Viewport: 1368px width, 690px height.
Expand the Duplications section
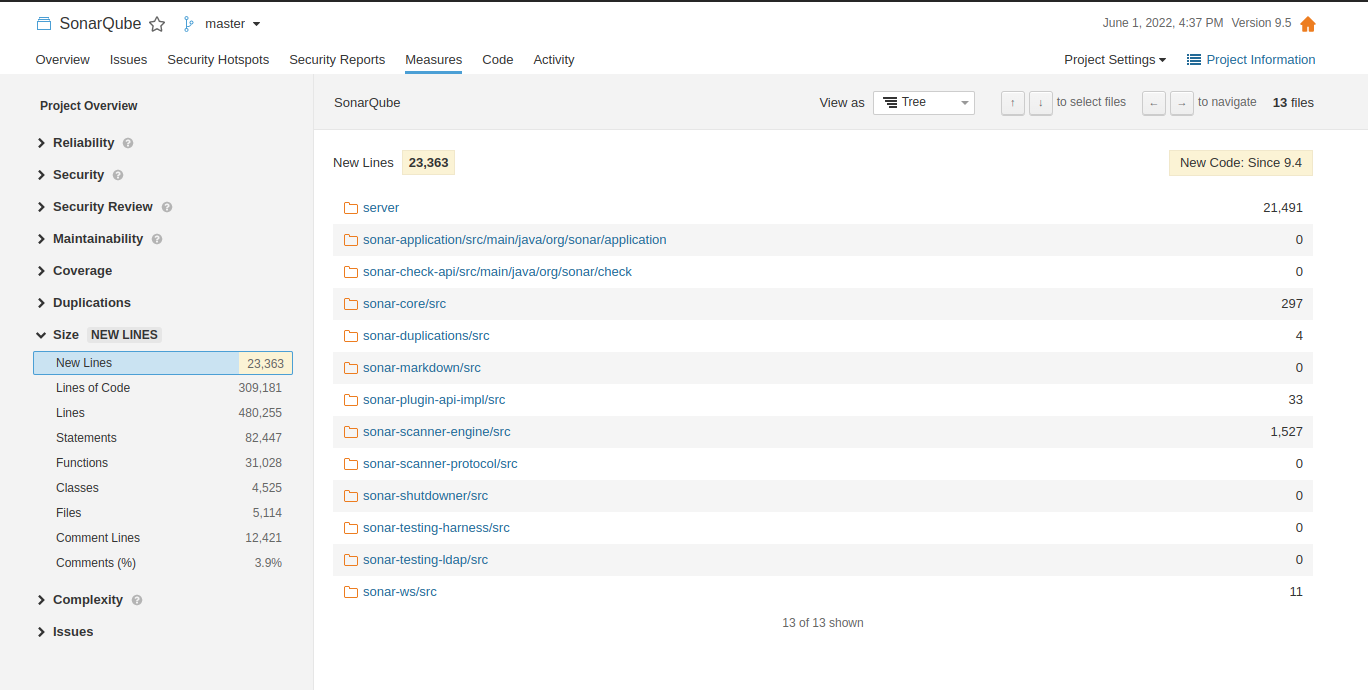[84, 303]
